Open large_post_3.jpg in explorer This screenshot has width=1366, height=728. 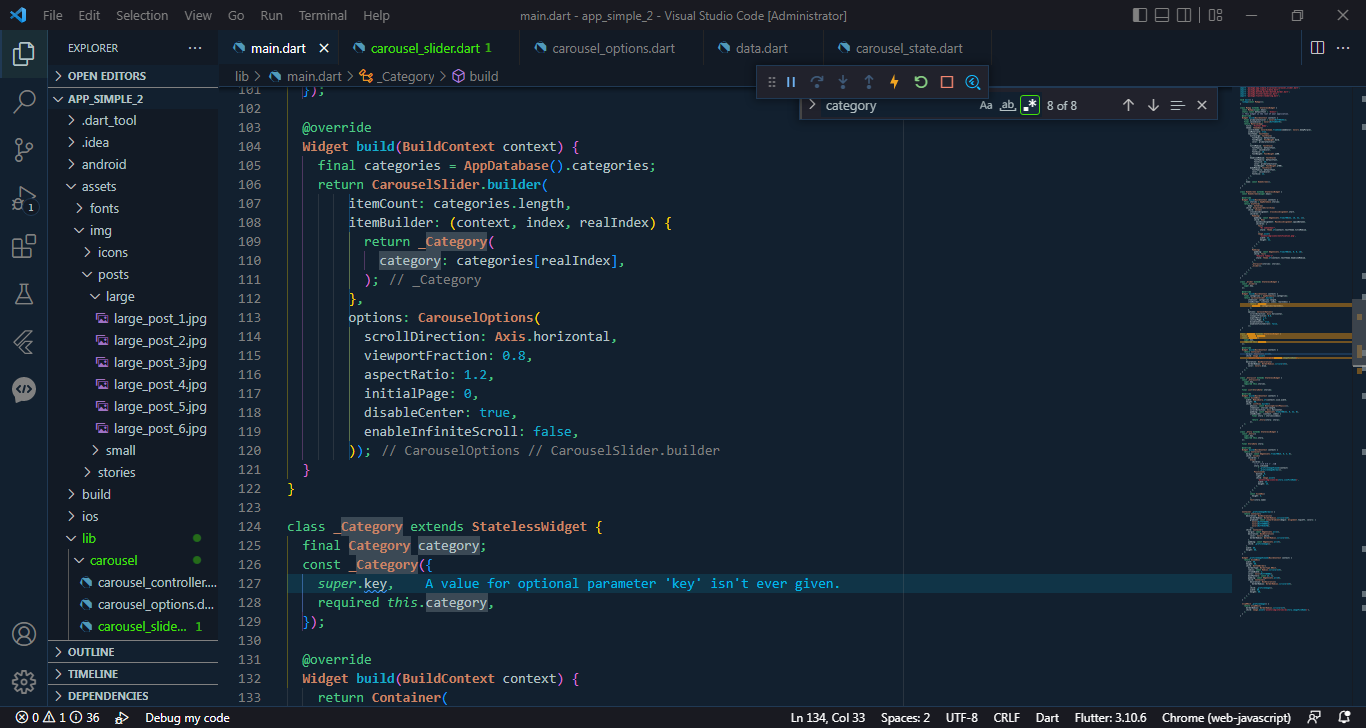pyautogui.click(x=160, y=362)
